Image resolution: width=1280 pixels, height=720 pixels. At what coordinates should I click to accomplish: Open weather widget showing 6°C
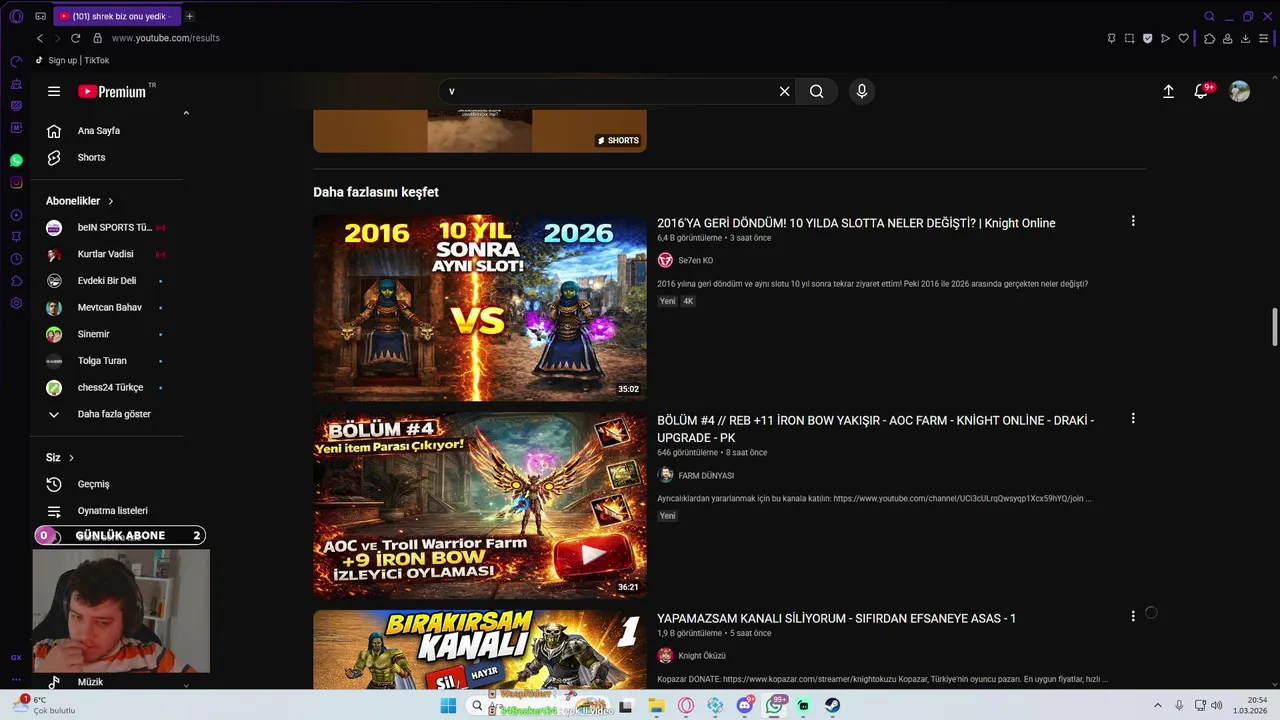45,705
